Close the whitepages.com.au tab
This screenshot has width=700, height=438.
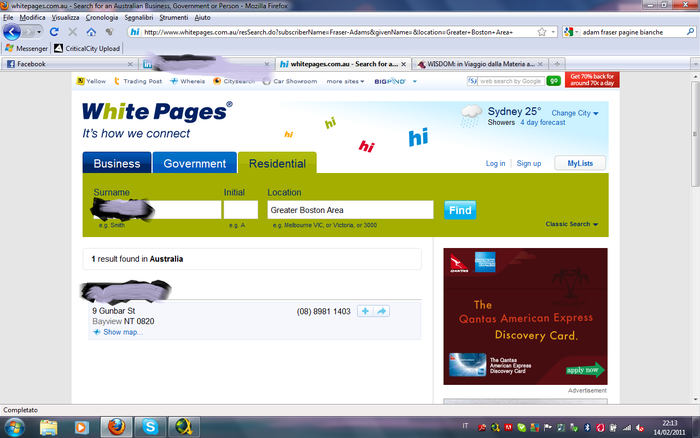point(403,64)
